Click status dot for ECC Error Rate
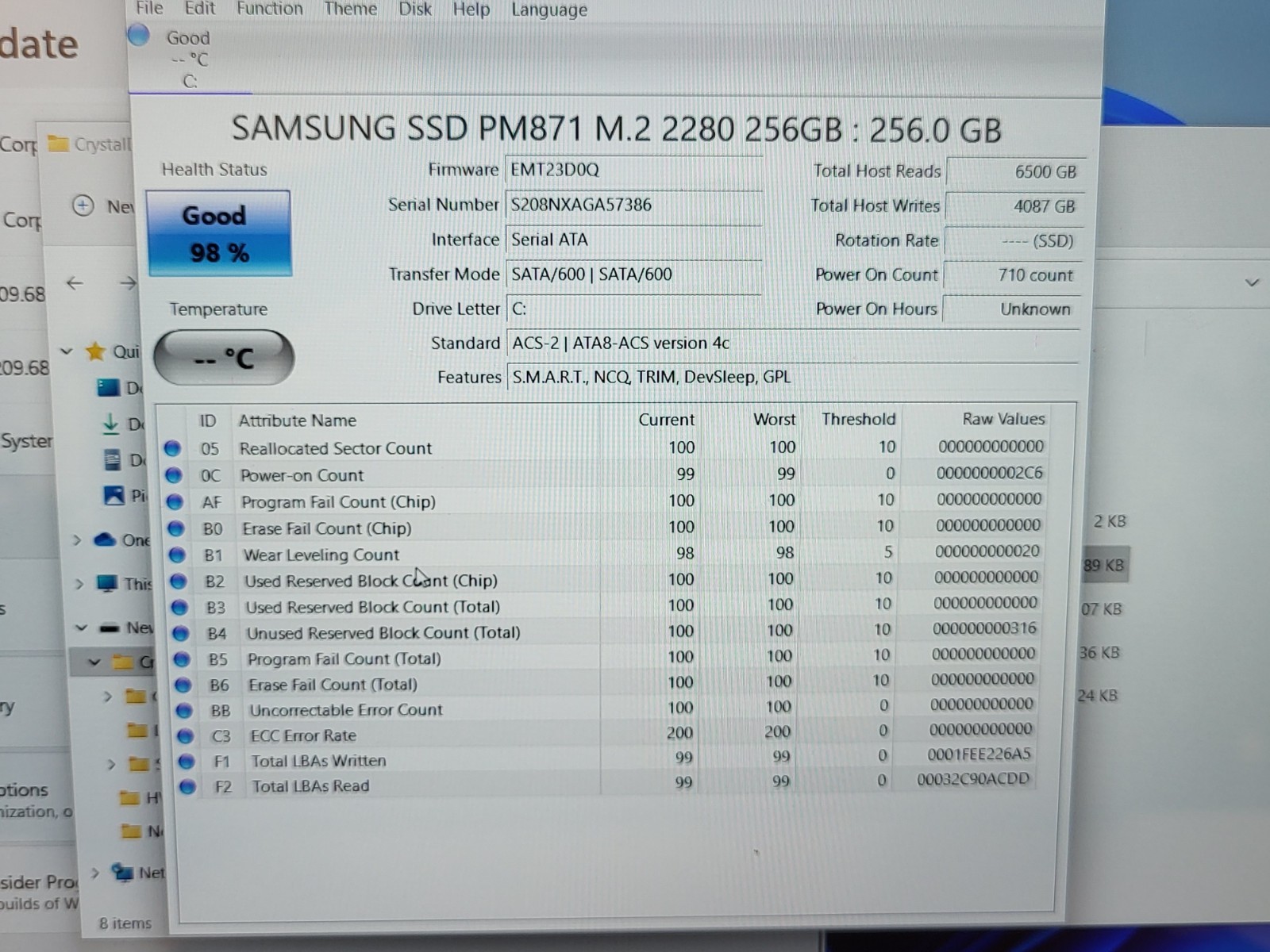Image resolution: width=1270 pixels, height=952 pixels. [185, 736]
